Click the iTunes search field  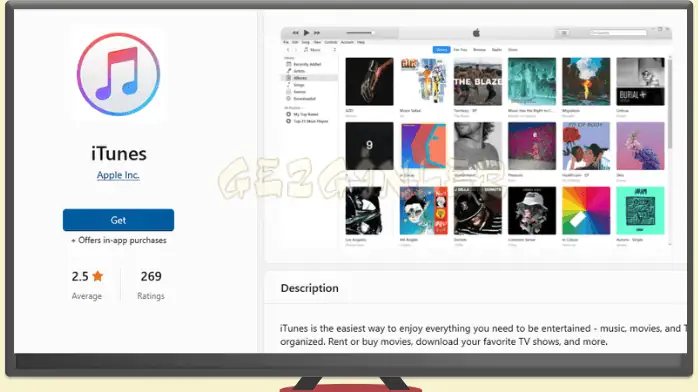[618, 32]
